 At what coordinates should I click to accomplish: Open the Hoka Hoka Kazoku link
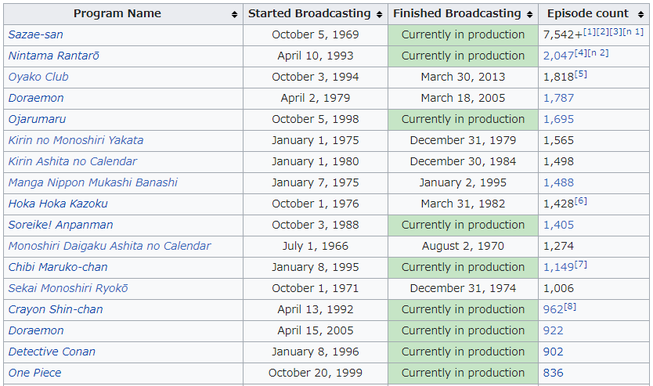pyautogui.click(x=58, y=204)
